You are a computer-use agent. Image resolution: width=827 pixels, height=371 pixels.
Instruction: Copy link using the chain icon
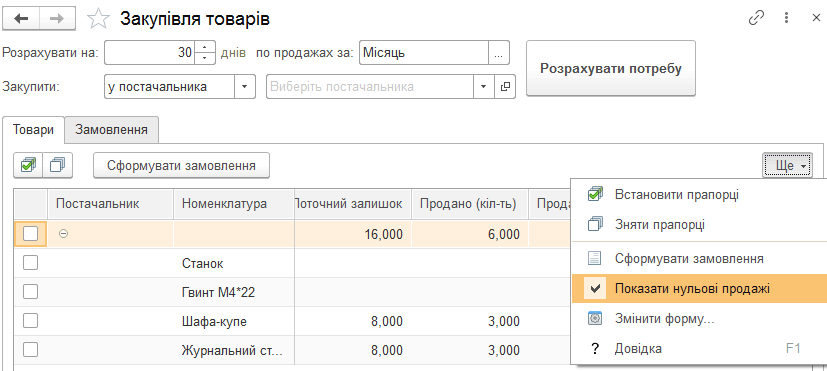(x=756, y=18)
